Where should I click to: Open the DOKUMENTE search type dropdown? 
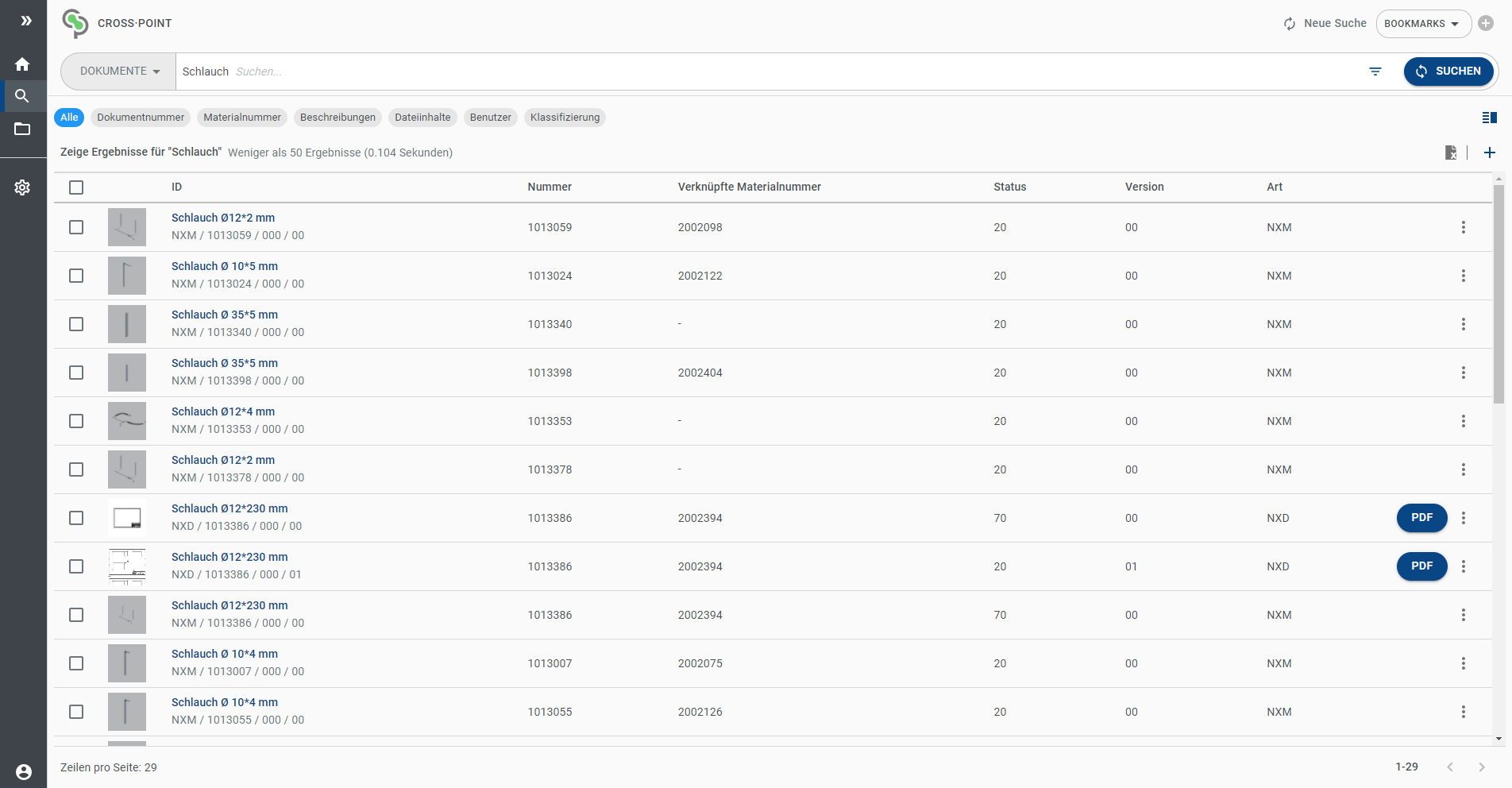point(119,71)
